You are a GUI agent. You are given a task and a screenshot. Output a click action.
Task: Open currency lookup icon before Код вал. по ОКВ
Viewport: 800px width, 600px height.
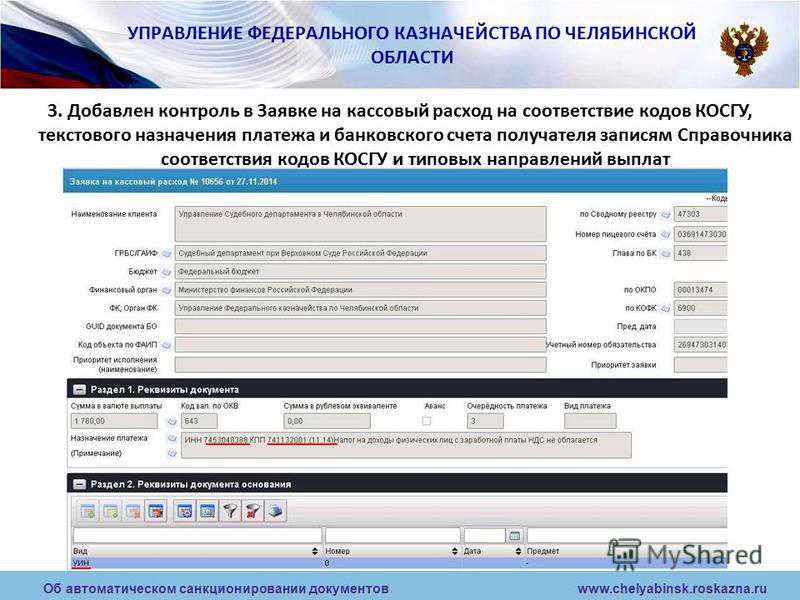pyautogui.click(x=172, y=421)
